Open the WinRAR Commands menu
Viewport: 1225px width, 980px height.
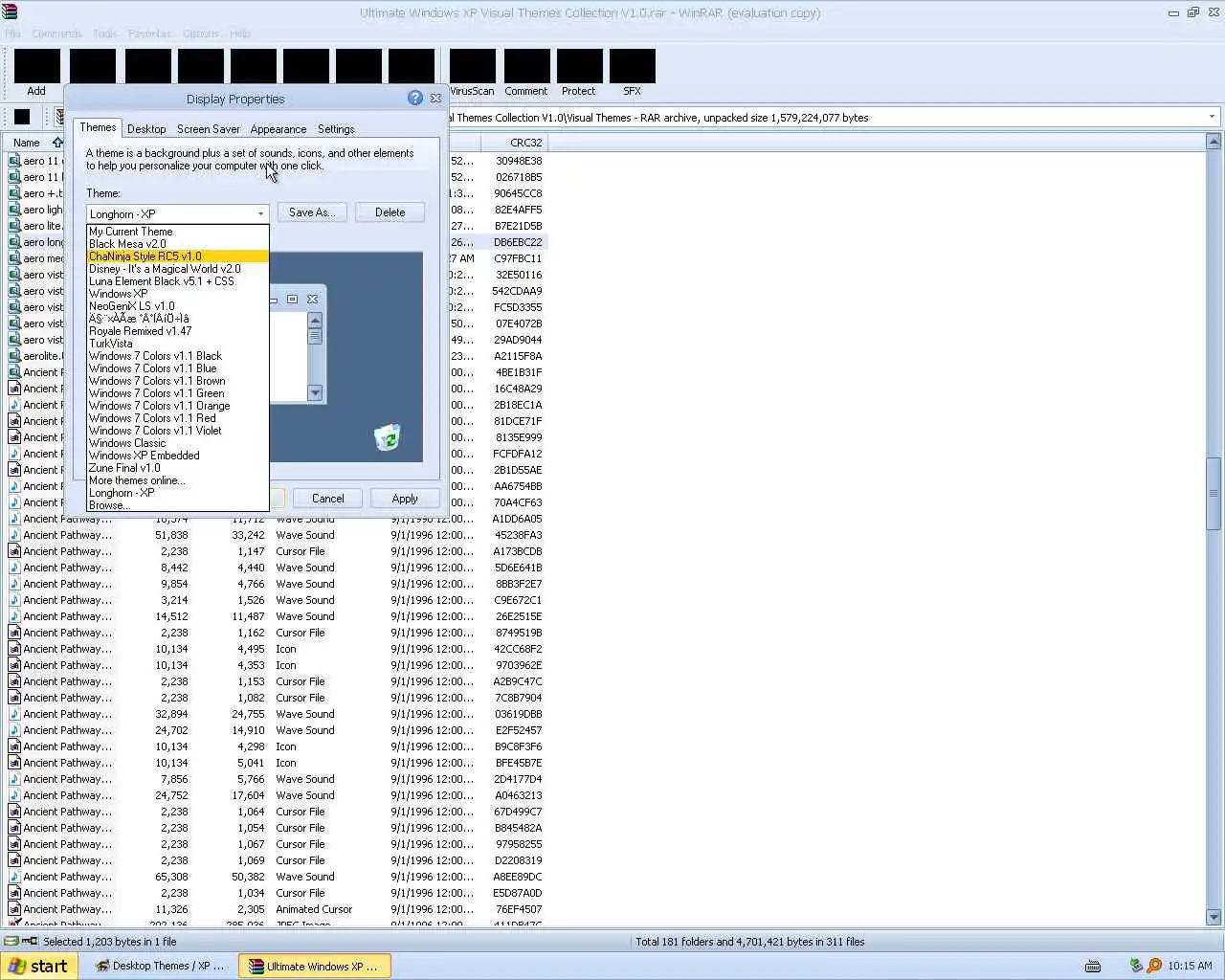[56, 33]
